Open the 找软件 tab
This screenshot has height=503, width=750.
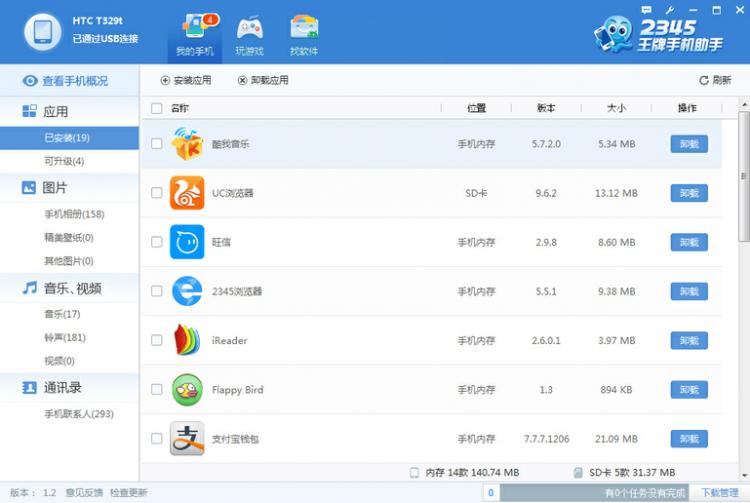pos(304,35)
